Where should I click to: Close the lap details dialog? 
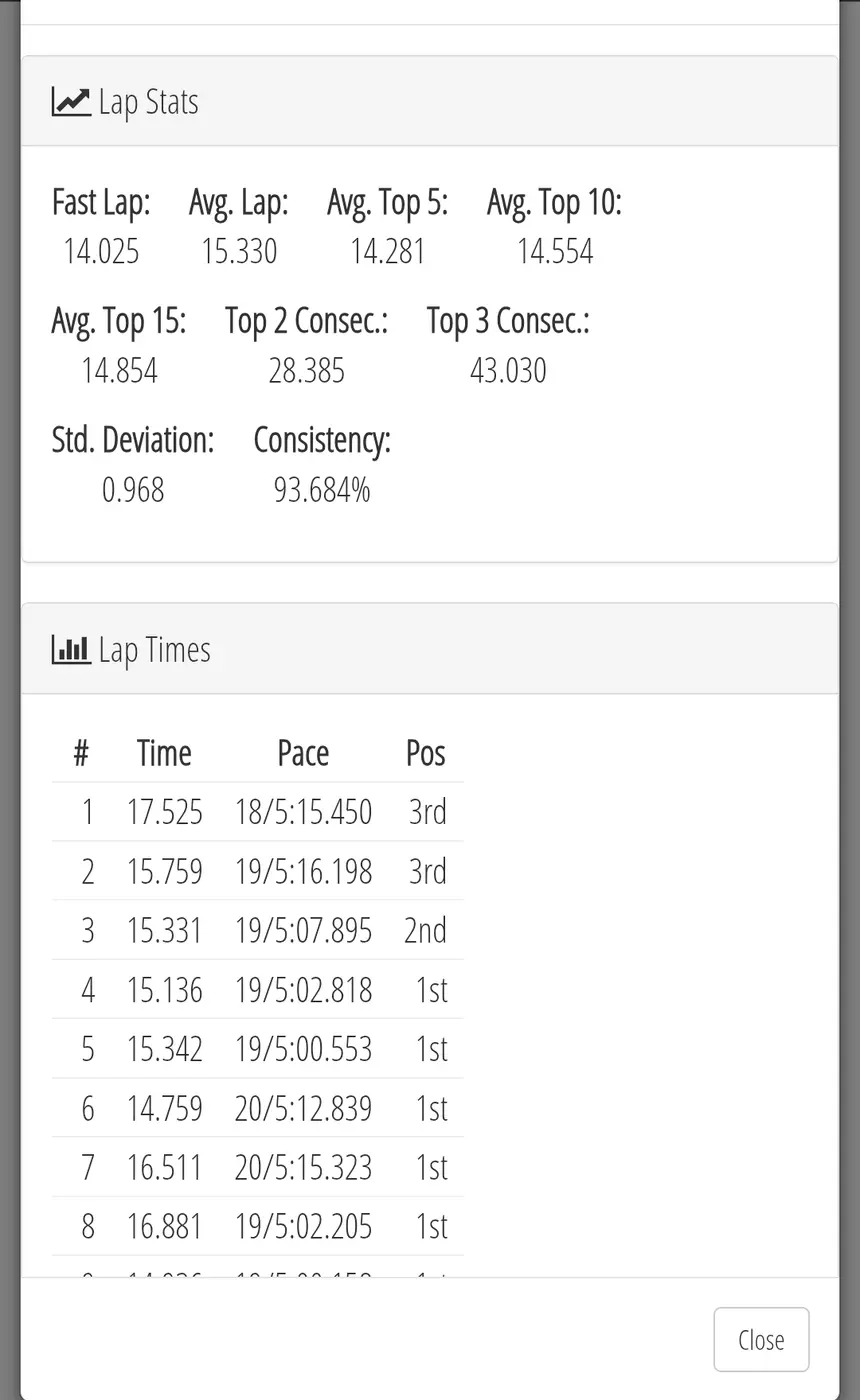[x=761, y=1340]
